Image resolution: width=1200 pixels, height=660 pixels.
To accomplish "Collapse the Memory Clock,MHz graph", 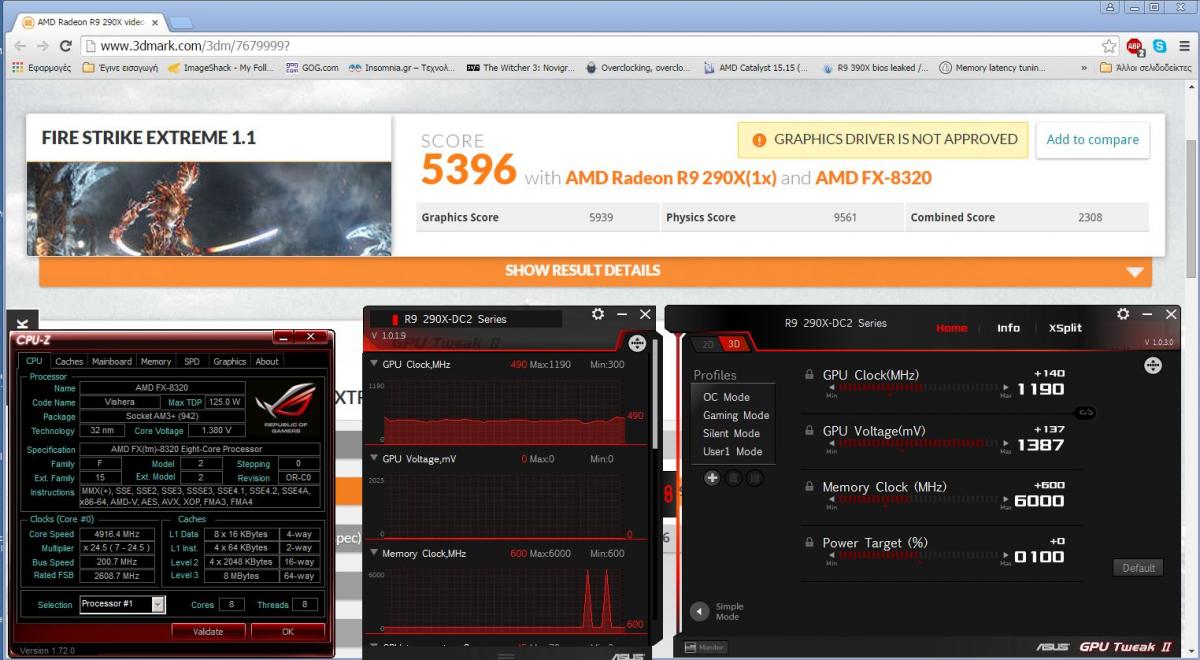I will tap(374, 553).
